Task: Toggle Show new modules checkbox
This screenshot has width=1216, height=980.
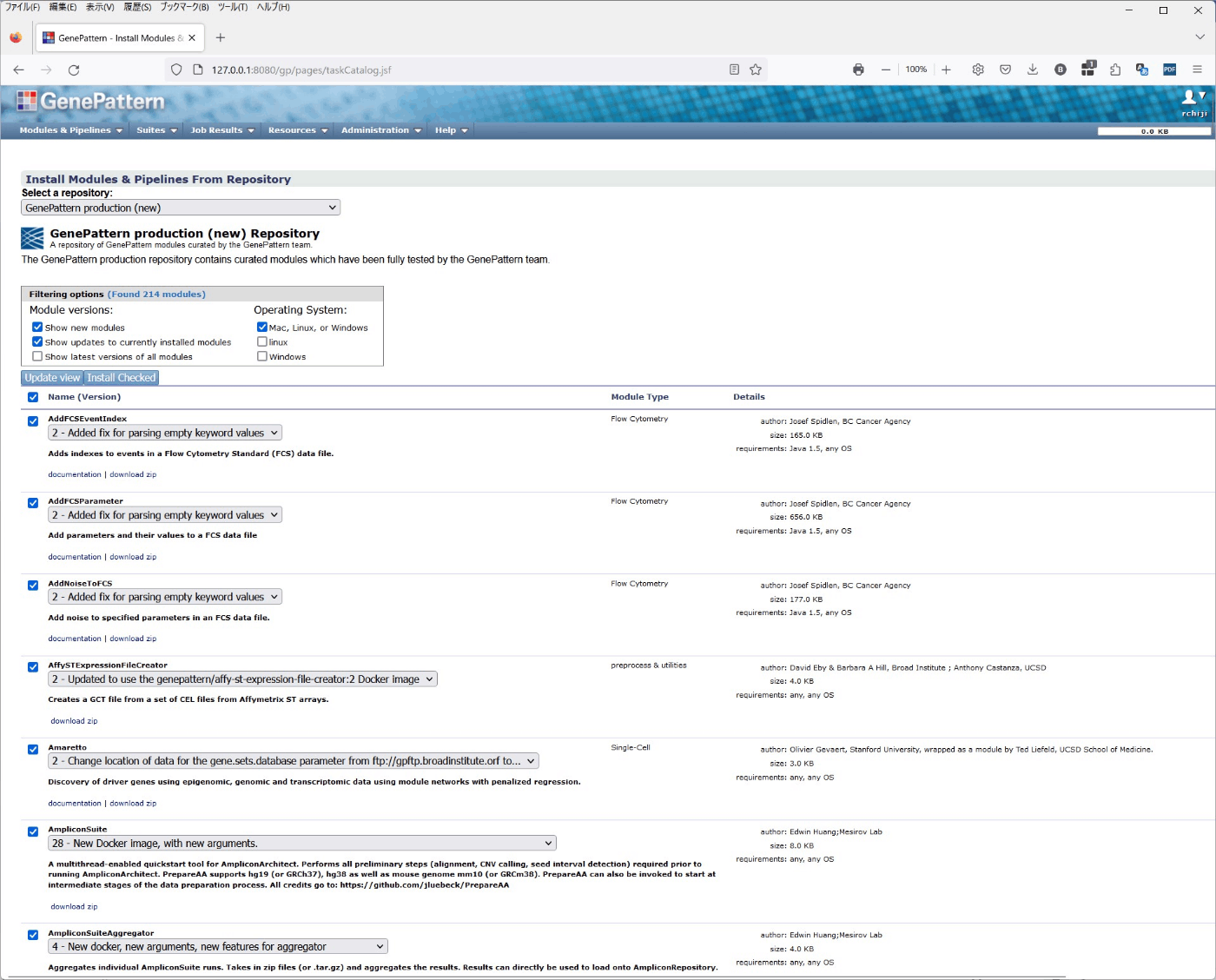Action: pyautogui.click(x=37, y=328)
